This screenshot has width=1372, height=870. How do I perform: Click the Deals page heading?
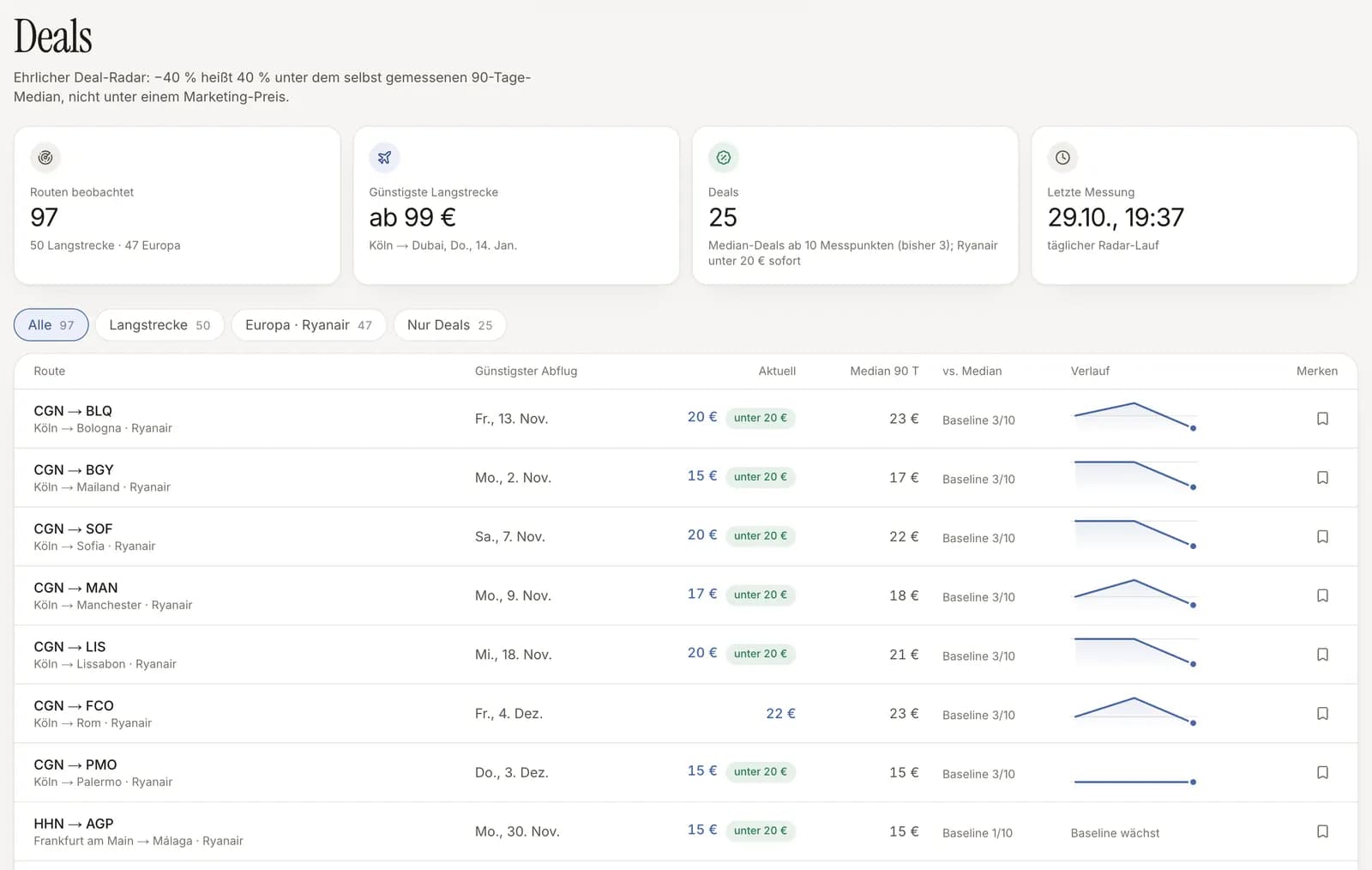tap(53, 37)
